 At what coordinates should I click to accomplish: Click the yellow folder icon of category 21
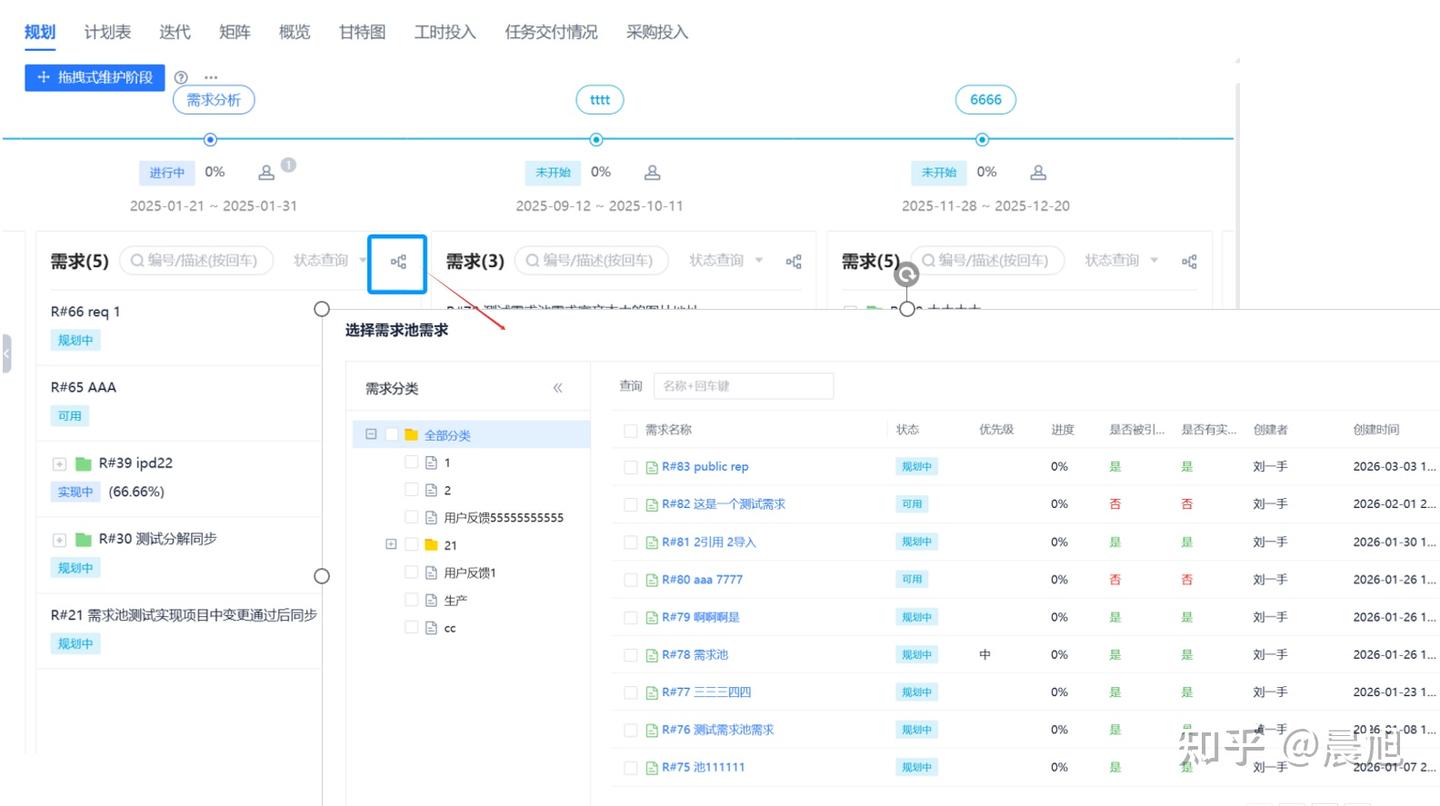[x=431, y=545]
